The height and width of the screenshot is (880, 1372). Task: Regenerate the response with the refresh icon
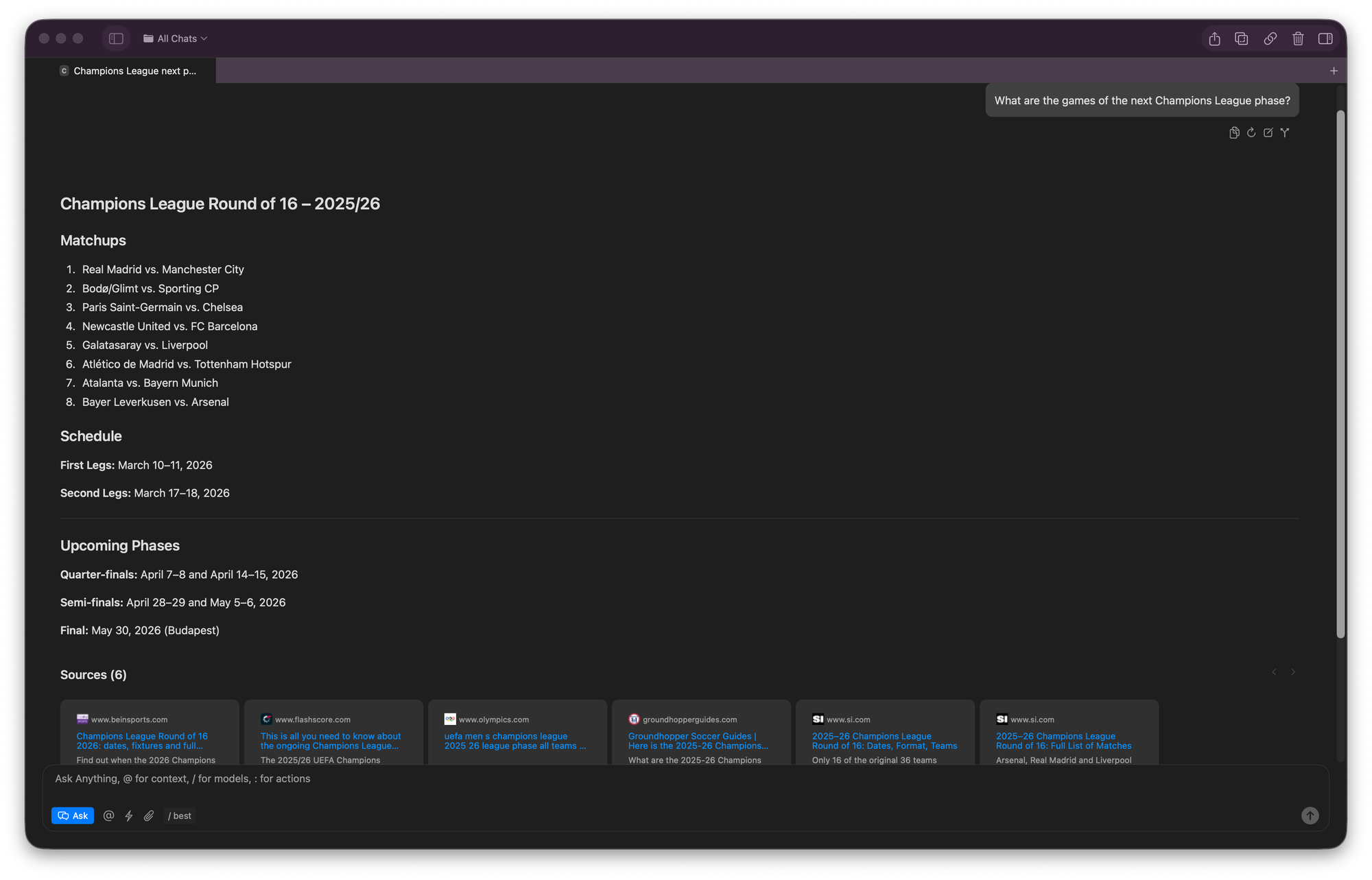(x=1251, y=132)
